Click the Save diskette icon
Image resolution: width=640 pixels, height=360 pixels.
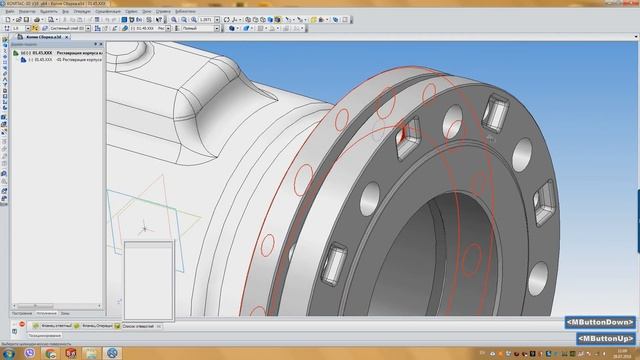coord(27,20)
